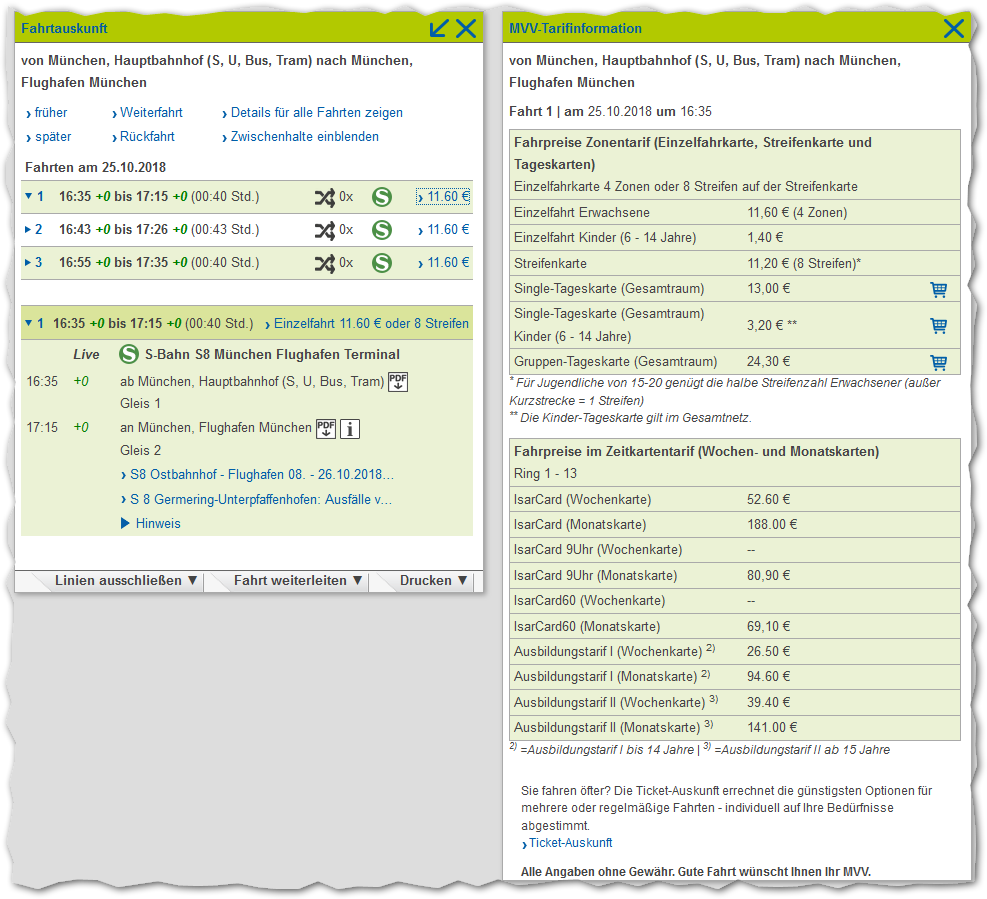The image size is (987, 899).
Task: Click Einzelfahrt 11.60 € oder 8 Streifen link
Action: [367, 324]
